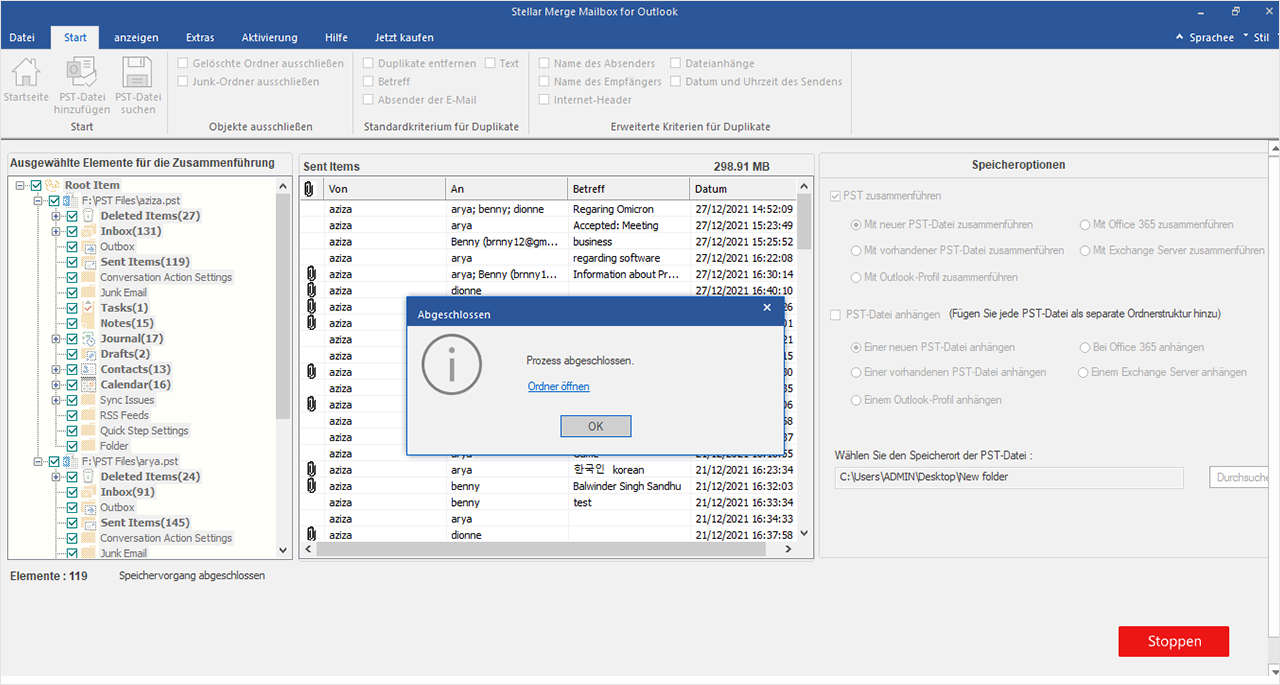Image resolution: width=1280 pixels, height=685 pixels.
Task: Click the Contacts(13) folder icon in tree
Action: coord(89,370)
